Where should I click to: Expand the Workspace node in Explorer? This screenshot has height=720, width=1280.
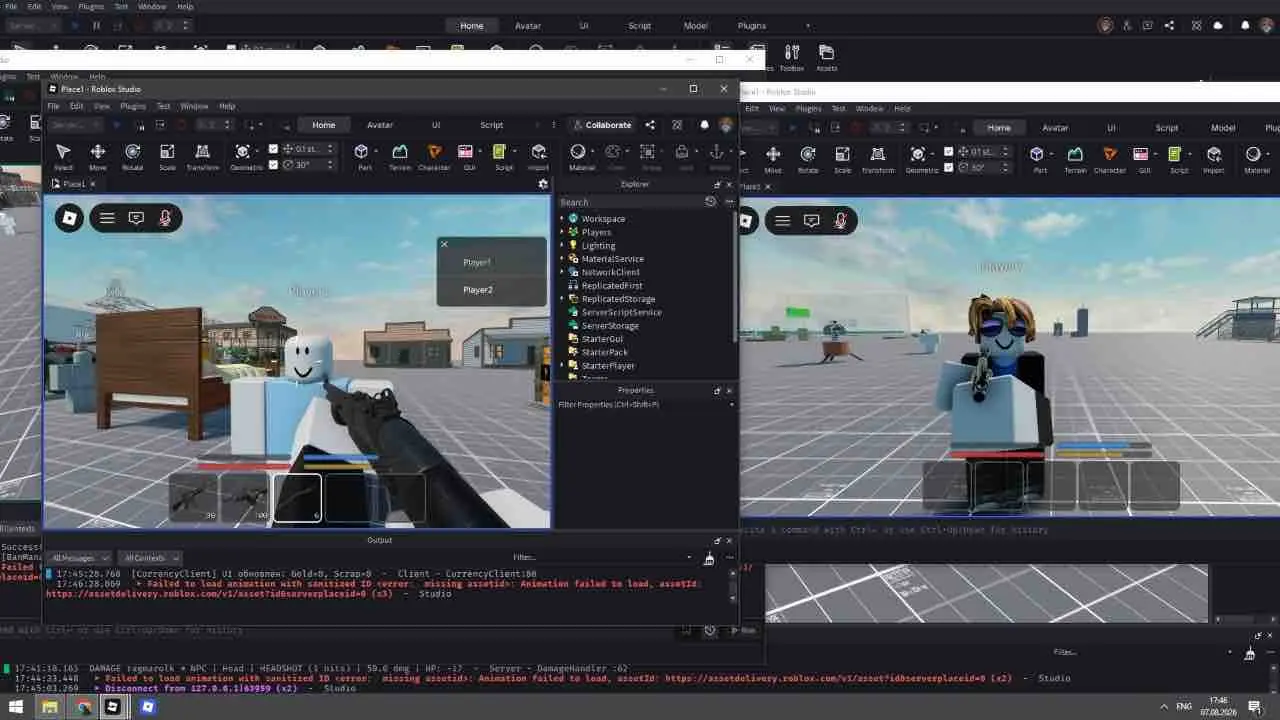pos(562,218)
